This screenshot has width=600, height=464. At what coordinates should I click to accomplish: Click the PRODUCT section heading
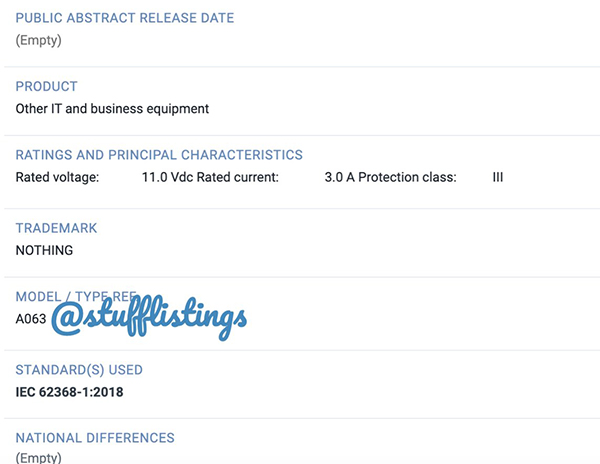[47, 86]
